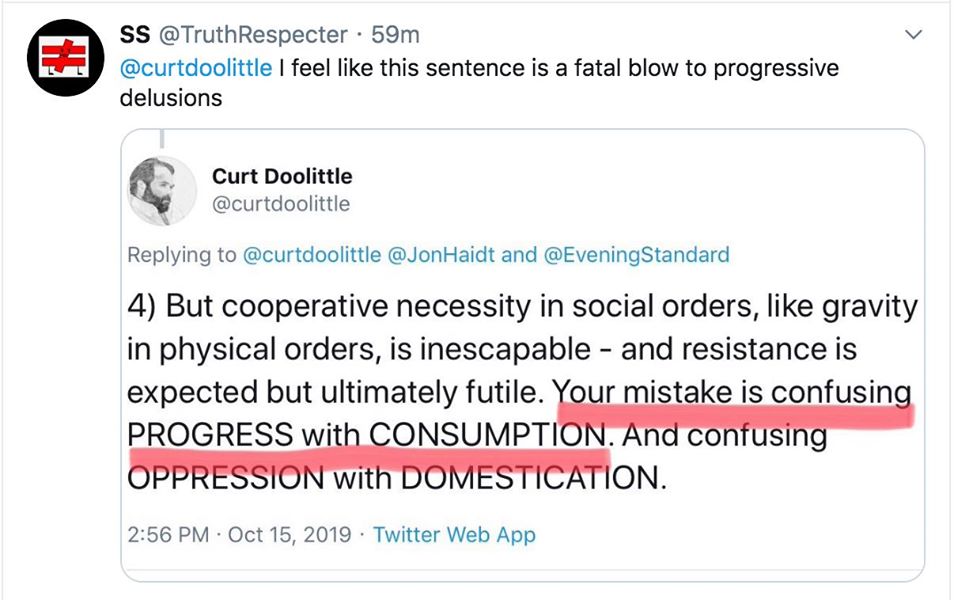
Task: Open @curtdoolittle in the Replying to line
Action: [x=312, y=255]
